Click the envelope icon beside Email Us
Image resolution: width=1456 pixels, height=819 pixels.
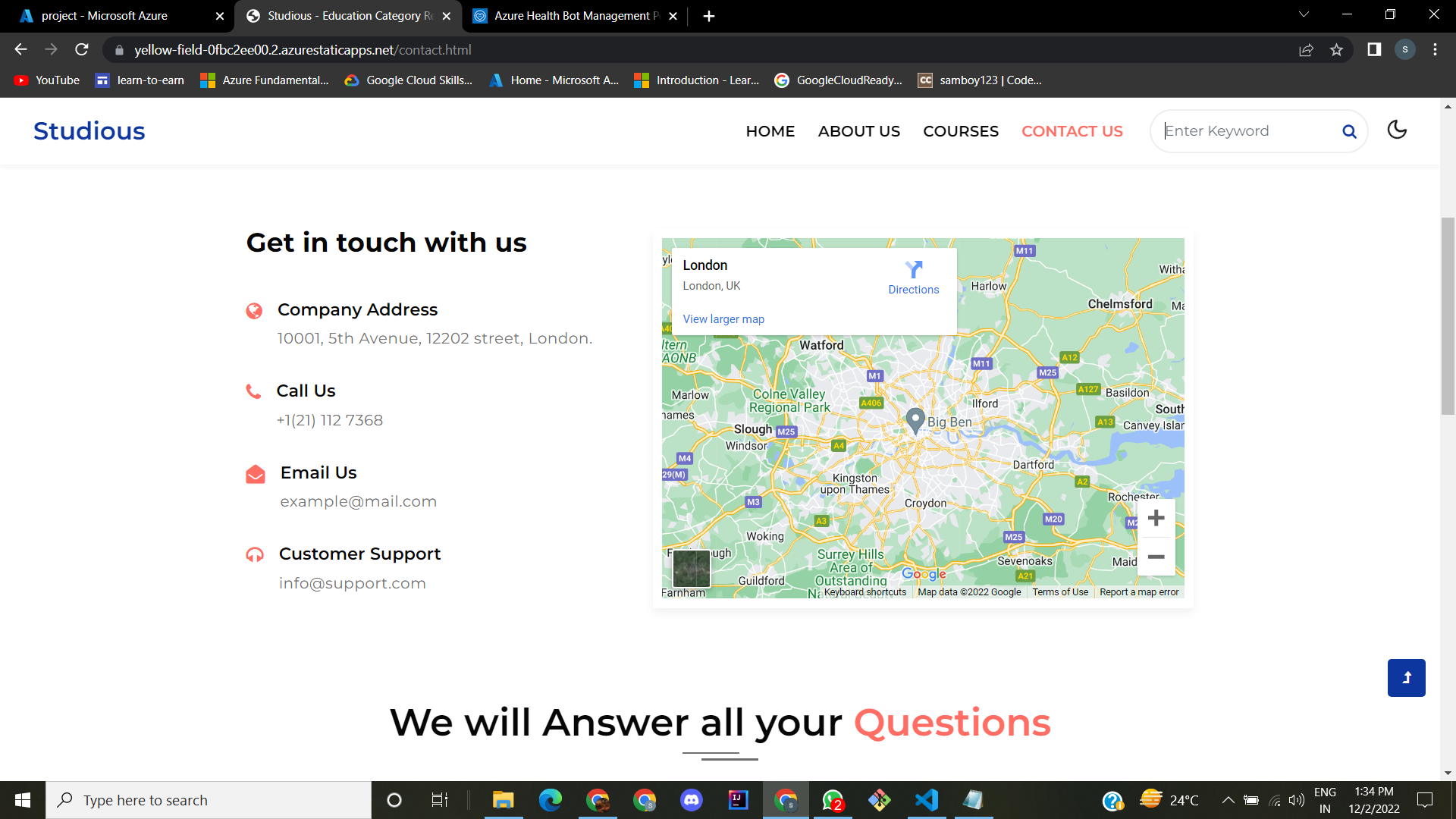(255, 474)
